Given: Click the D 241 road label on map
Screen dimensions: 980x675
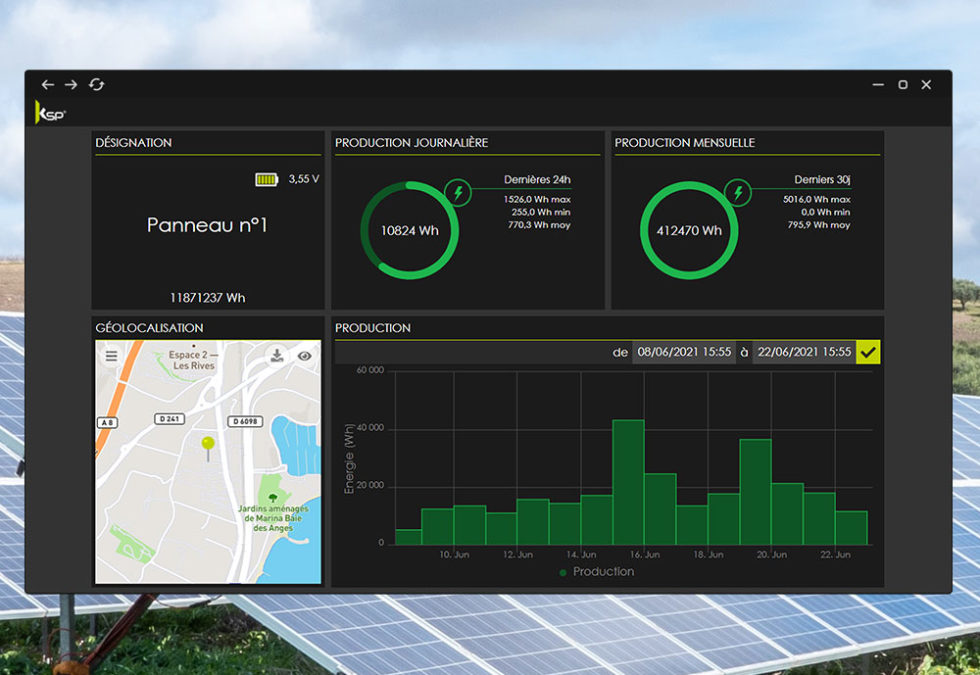Looking at the screenshot, I should [169, 419].
